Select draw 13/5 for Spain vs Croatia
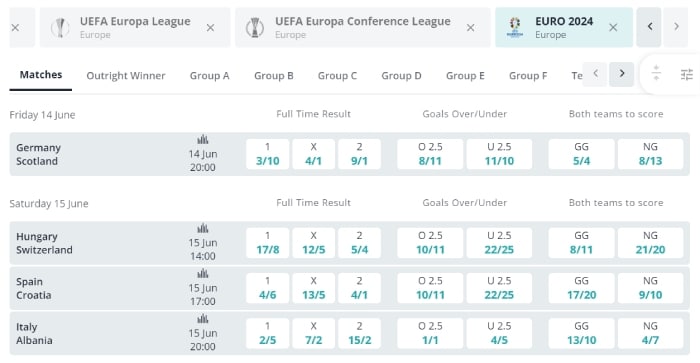 313,288
